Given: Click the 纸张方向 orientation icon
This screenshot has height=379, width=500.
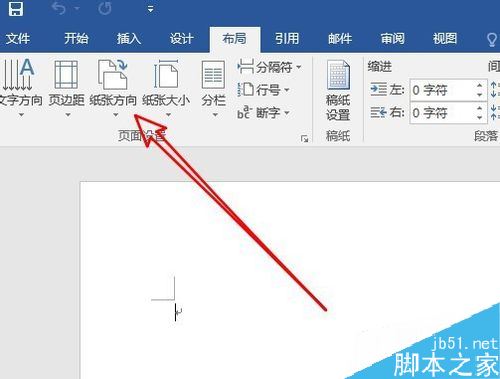Looking at the screenshot, I should 113,75.
